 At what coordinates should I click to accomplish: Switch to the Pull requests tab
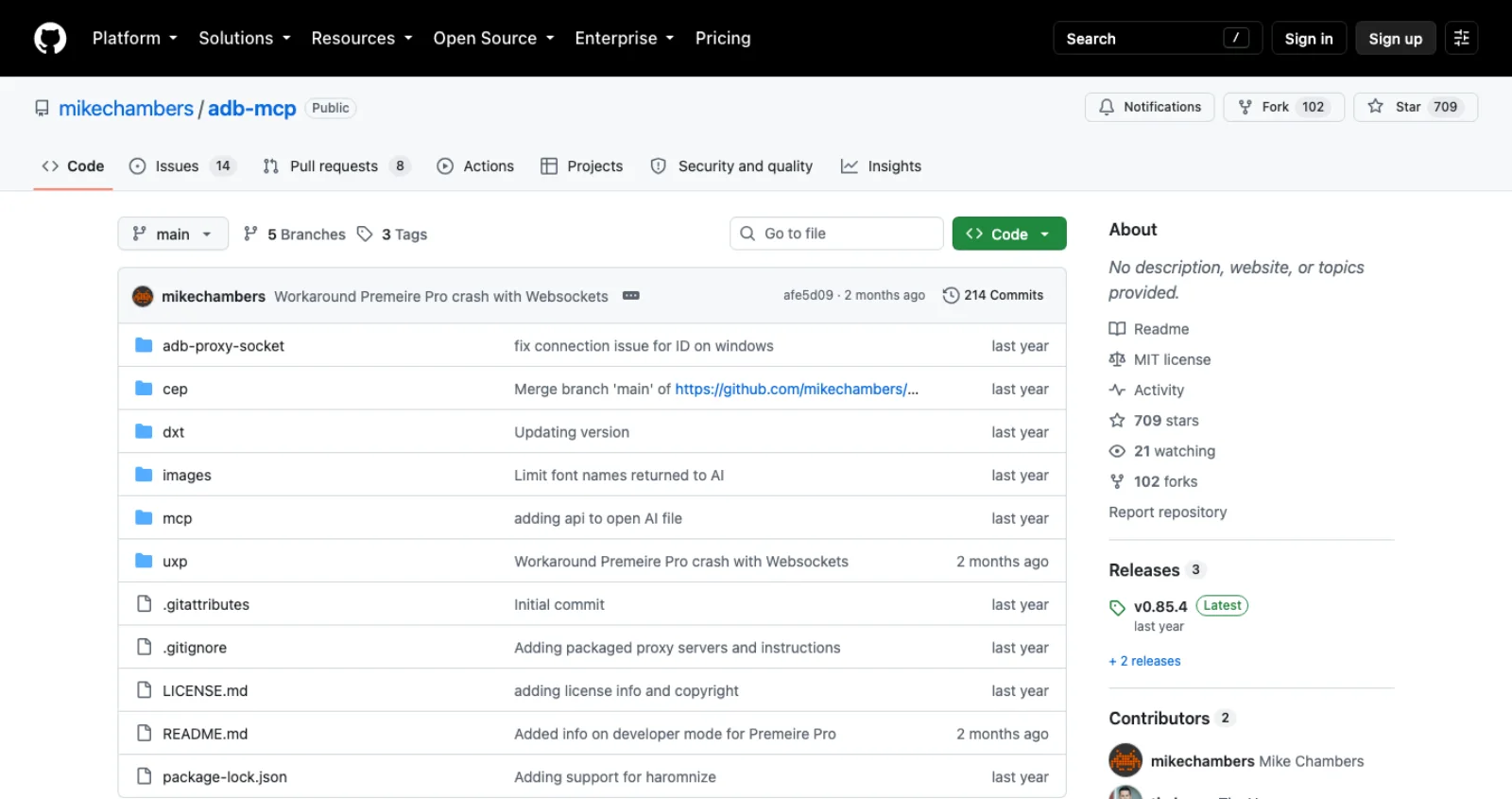336,166
